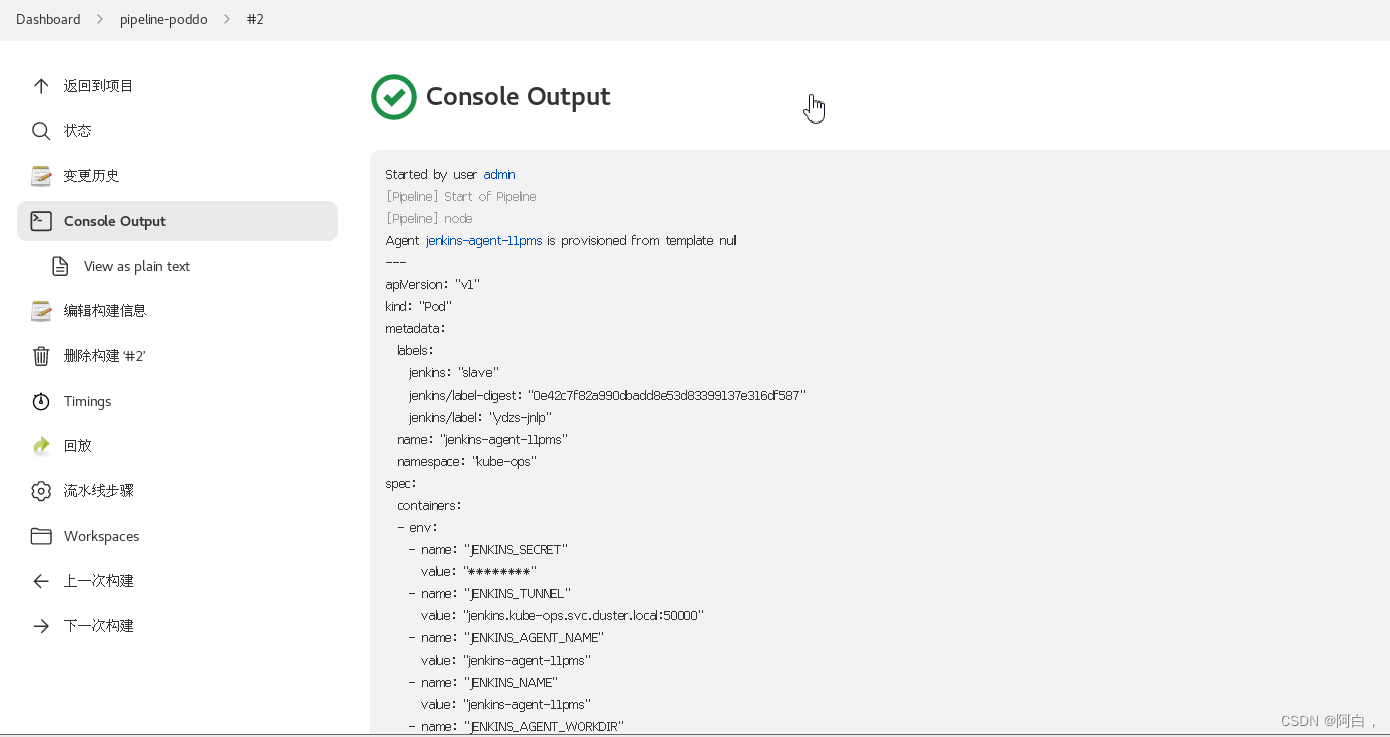The height and width of the screenshot is (737, 1390).
Task: Click the green build success status icon
Action: [x=394, y=97]
